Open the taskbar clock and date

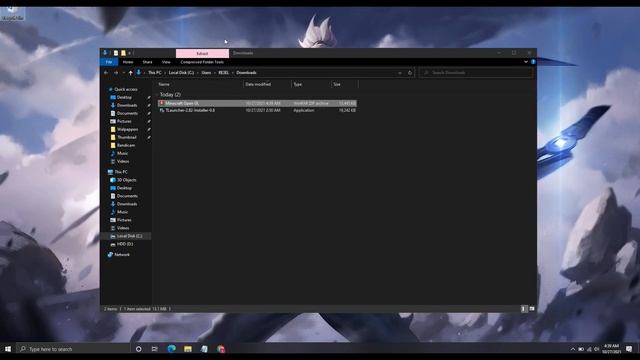(611, 349)
